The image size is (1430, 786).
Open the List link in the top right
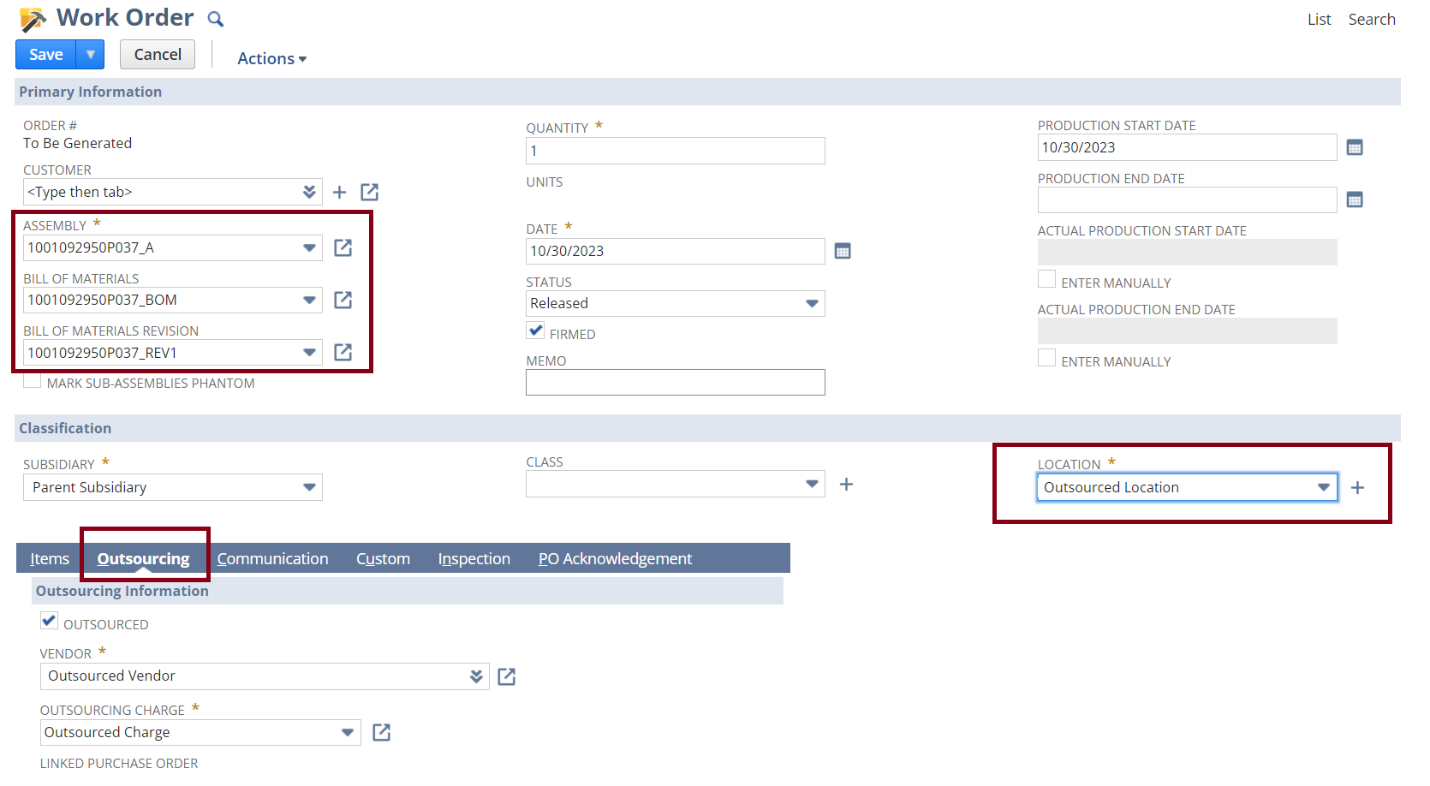[1319, 18]
